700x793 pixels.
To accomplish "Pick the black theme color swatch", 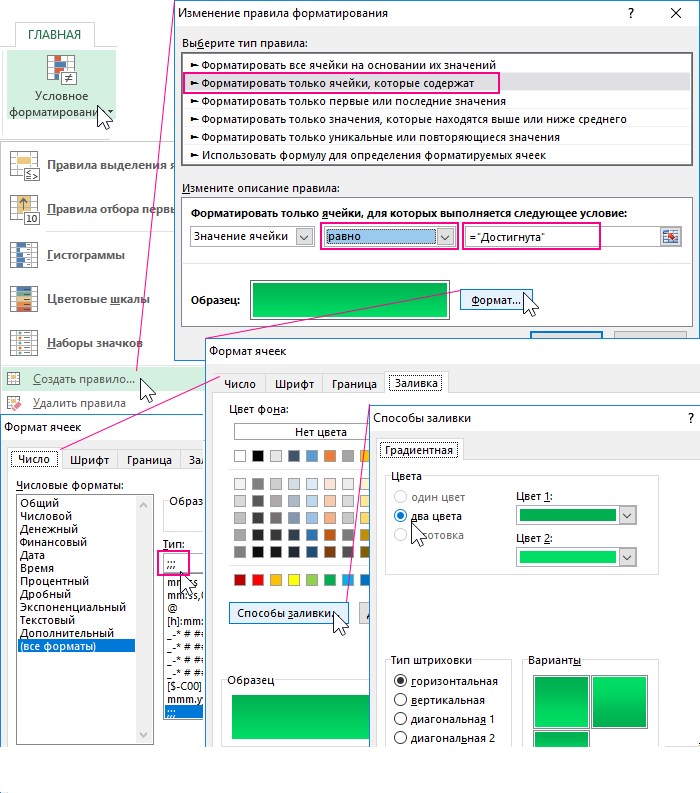I will tap(258, 456).
